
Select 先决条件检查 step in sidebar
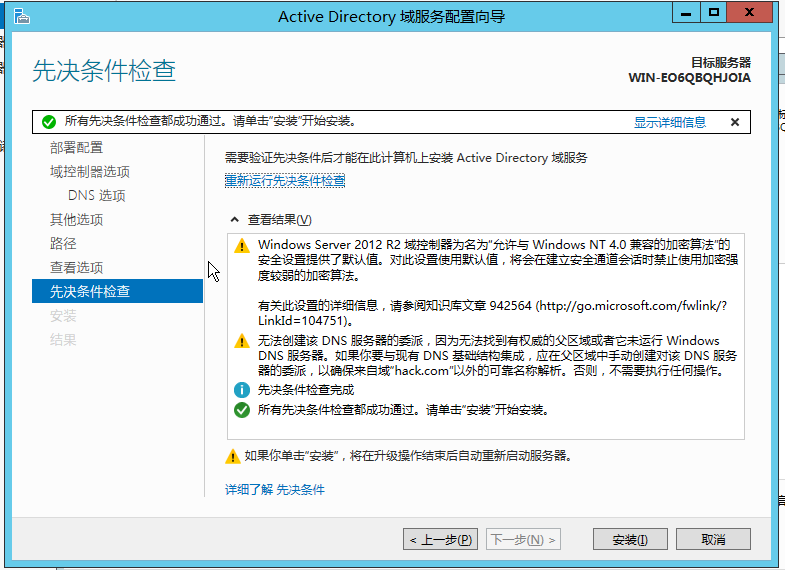coord(117,291)
